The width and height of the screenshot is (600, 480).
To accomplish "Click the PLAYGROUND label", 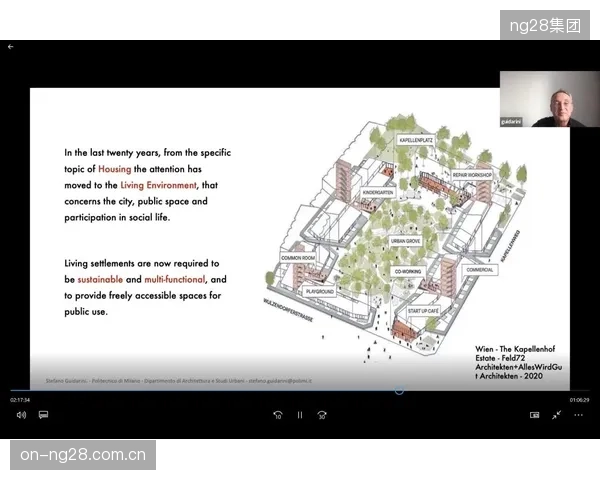I will click(x=320, y=292).
